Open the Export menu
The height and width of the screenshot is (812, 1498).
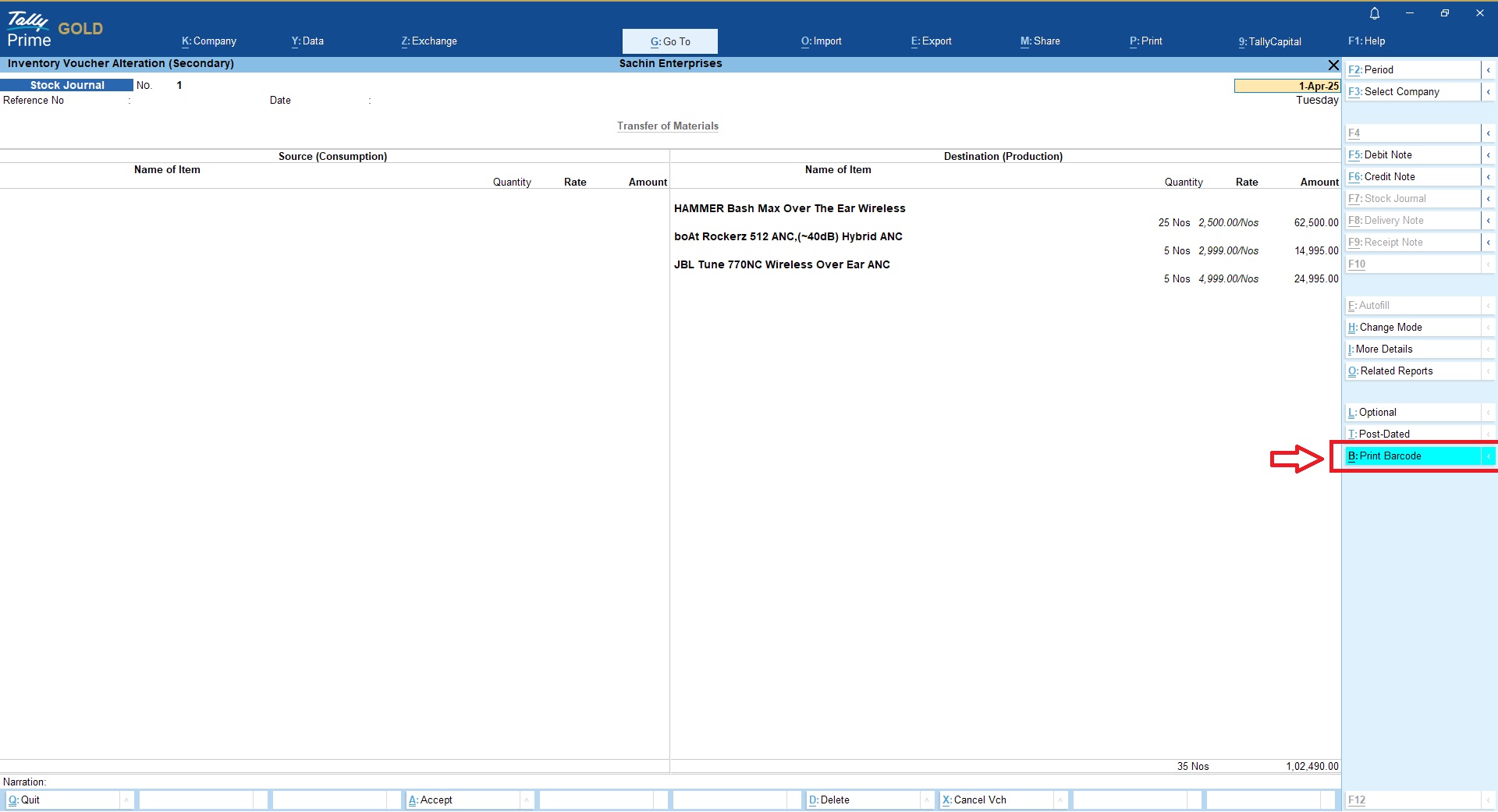click(931, 41)
